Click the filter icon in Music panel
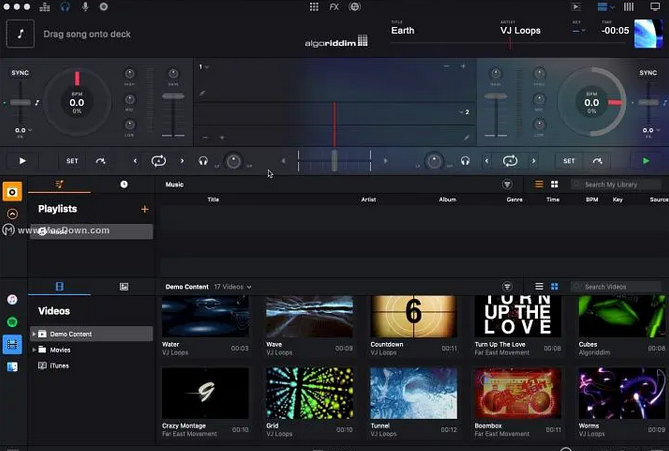 click(x=507, y=185)
